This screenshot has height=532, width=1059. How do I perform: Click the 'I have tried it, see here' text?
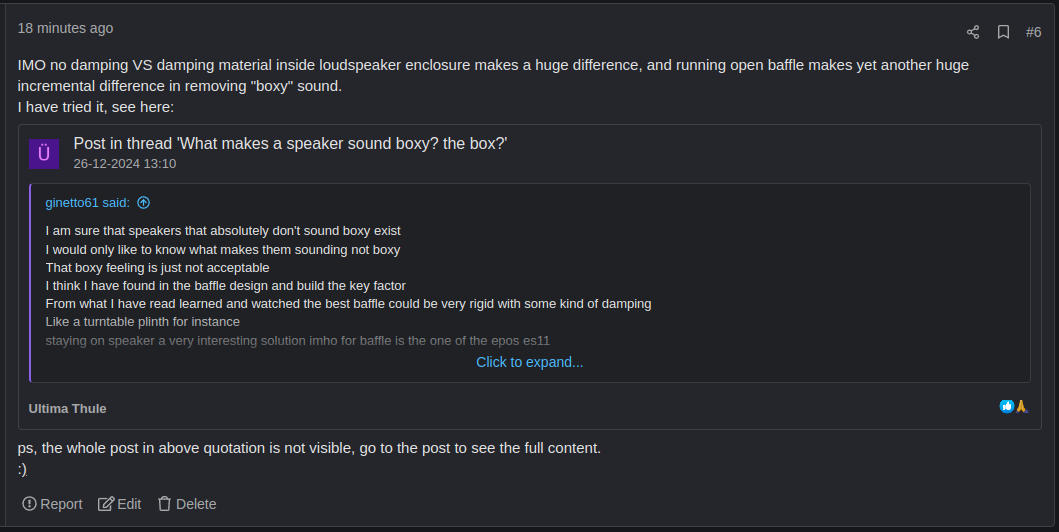(x=96, y=107)
